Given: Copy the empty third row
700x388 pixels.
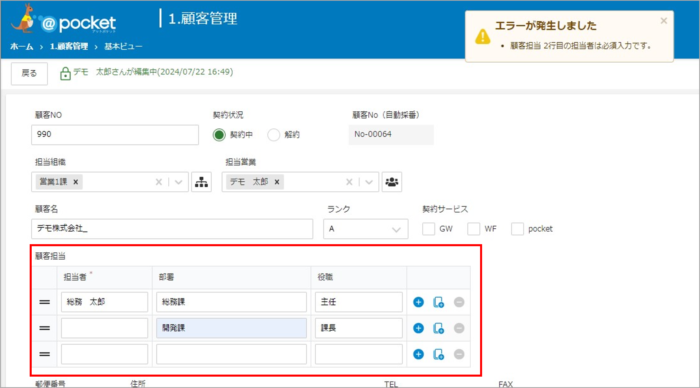Looking at the screenshot, I should [438, 354].
